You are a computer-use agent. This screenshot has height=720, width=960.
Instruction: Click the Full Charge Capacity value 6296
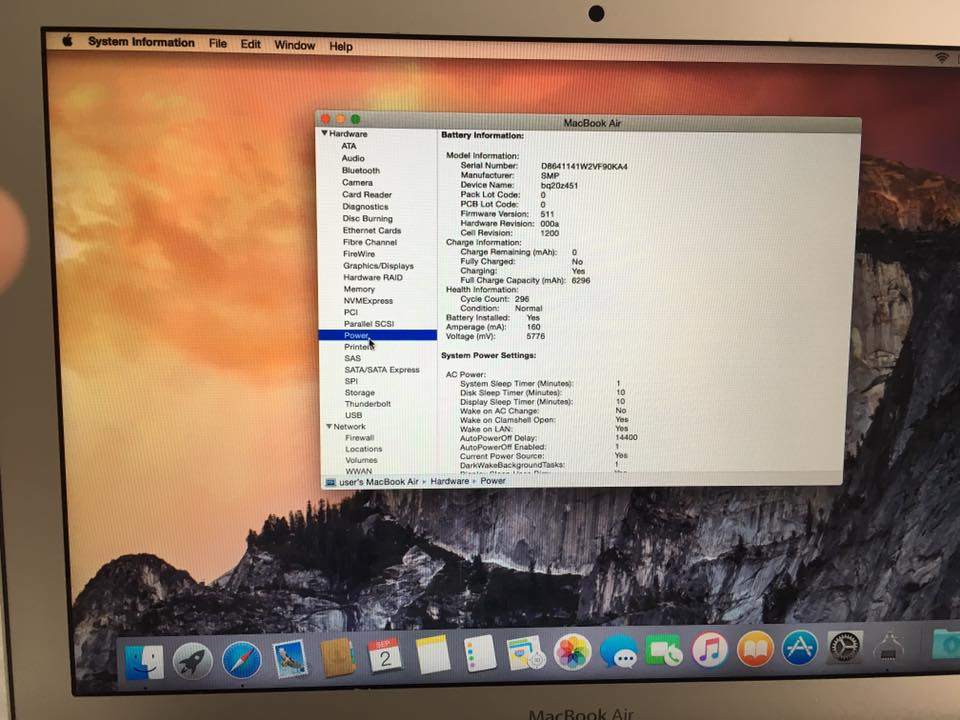(581, 280)
